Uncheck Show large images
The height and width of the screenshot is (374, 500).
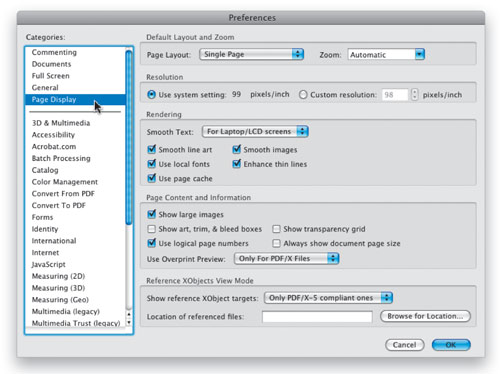(x=152, y=214)
